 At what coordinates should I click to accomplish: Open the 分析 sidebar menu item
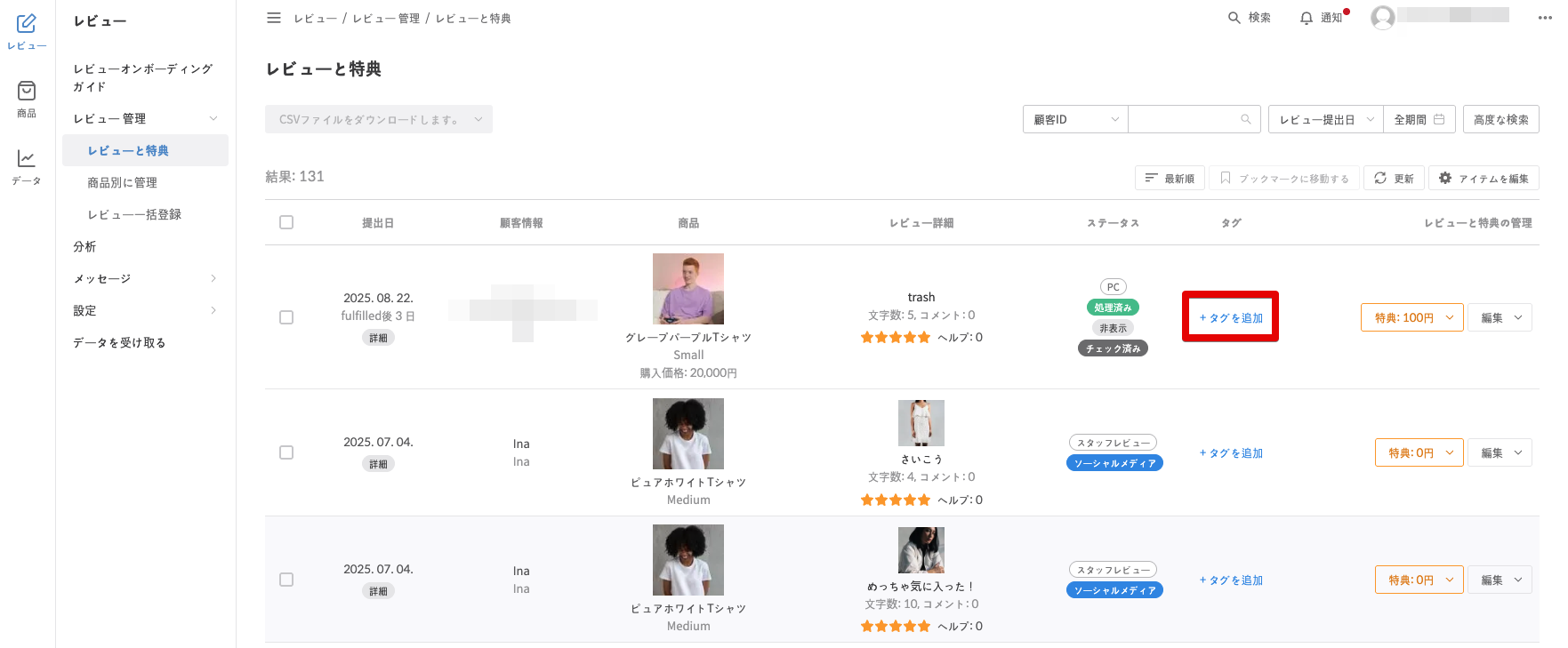(x=84, y=246)
